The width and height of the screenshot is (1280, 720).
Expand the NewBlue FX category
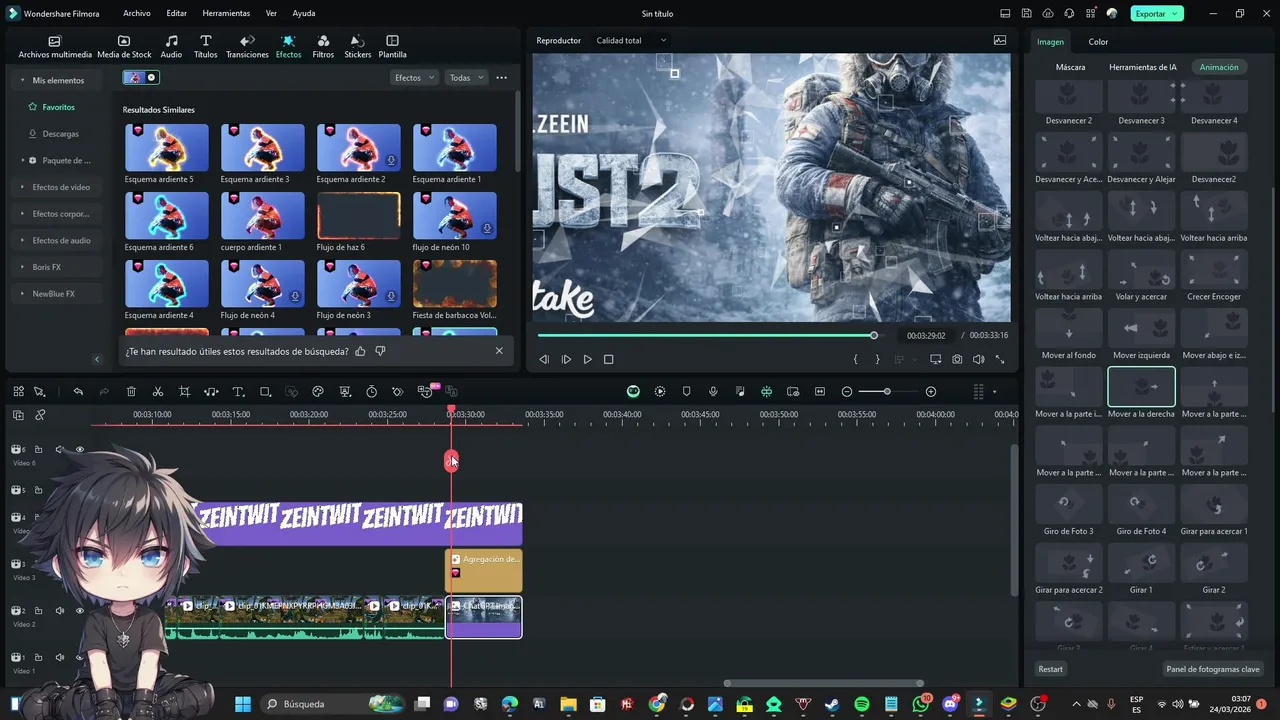pos(23,294)
